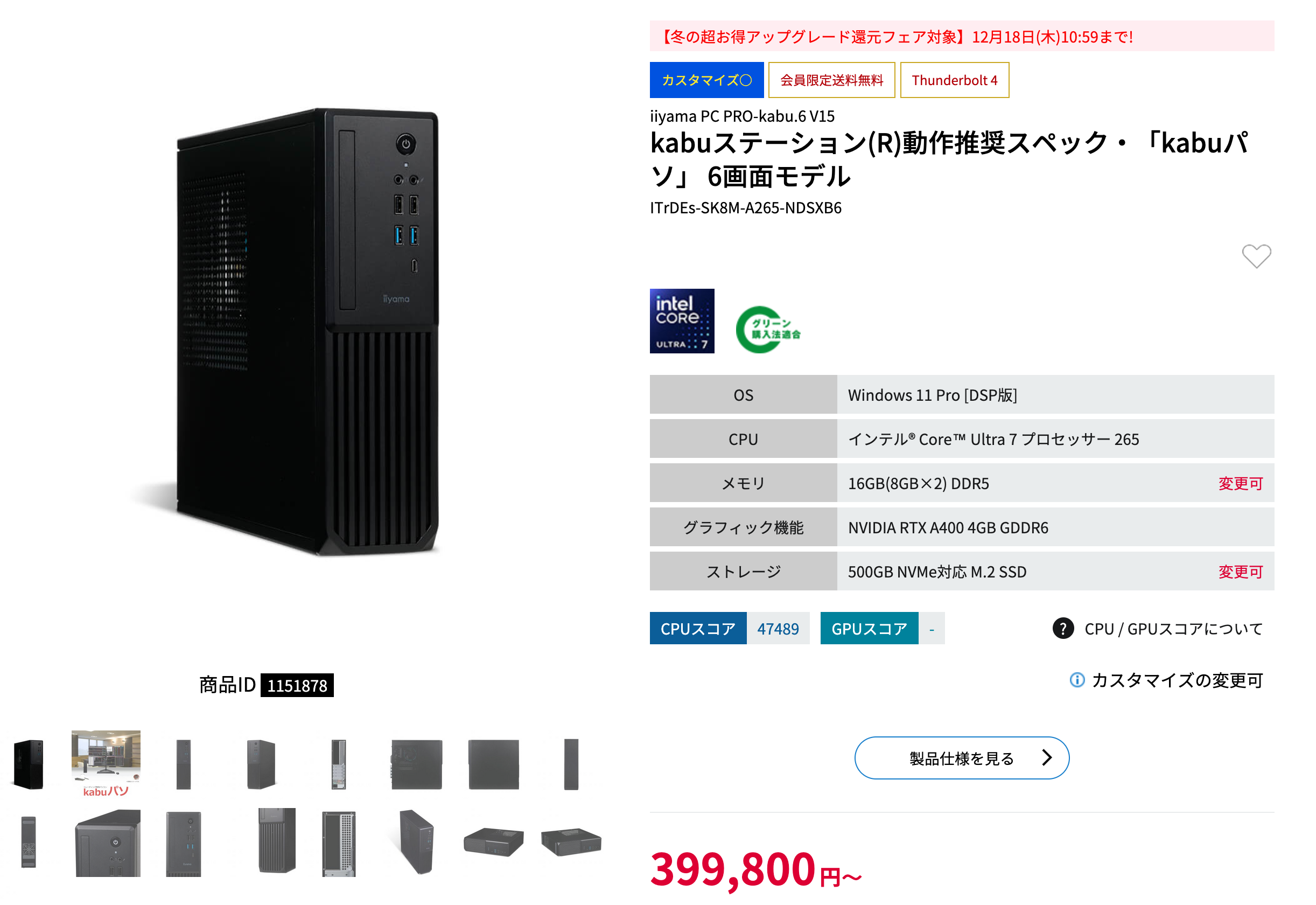Click 変更可 link in the メモリ row
Image resolution: width=1316 pixels, height=905 pixels.
(1240, 483)
